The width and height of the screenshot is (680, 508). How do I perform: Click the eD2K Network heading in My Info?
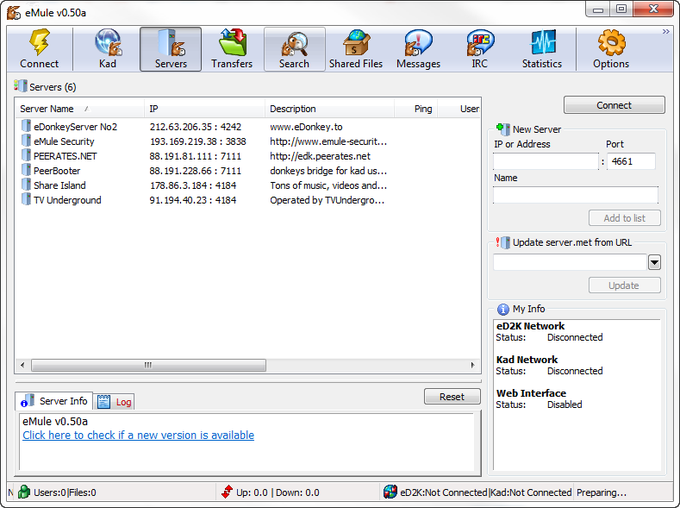point(530,326)
